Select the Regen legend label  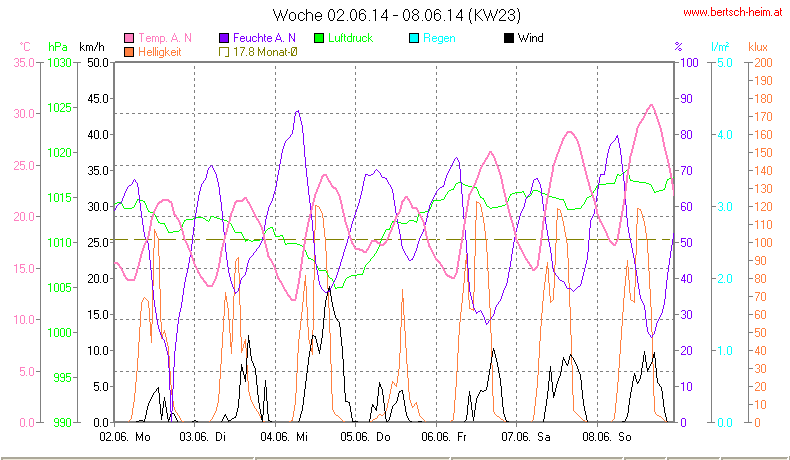click(x=439, y=38)
